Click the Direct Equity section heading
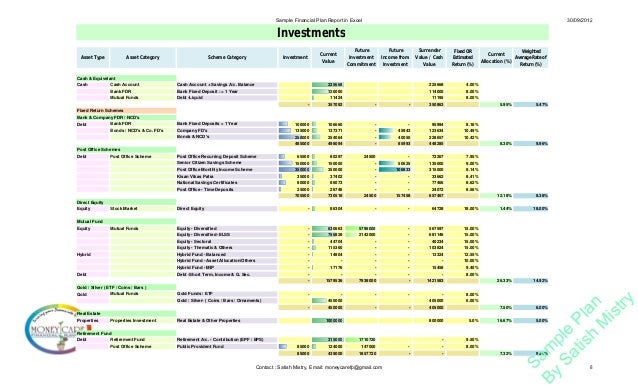 (126, 202)
